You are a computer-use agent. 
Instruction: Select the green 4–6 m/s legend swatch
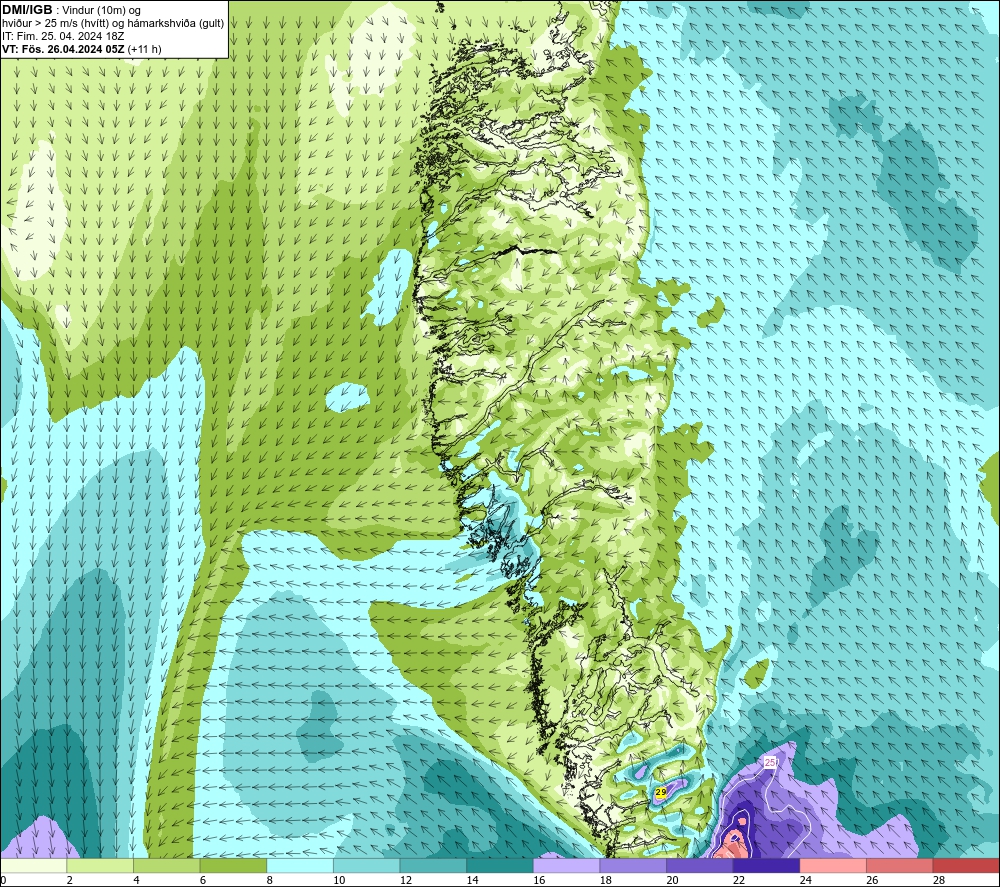click(166, 865)
